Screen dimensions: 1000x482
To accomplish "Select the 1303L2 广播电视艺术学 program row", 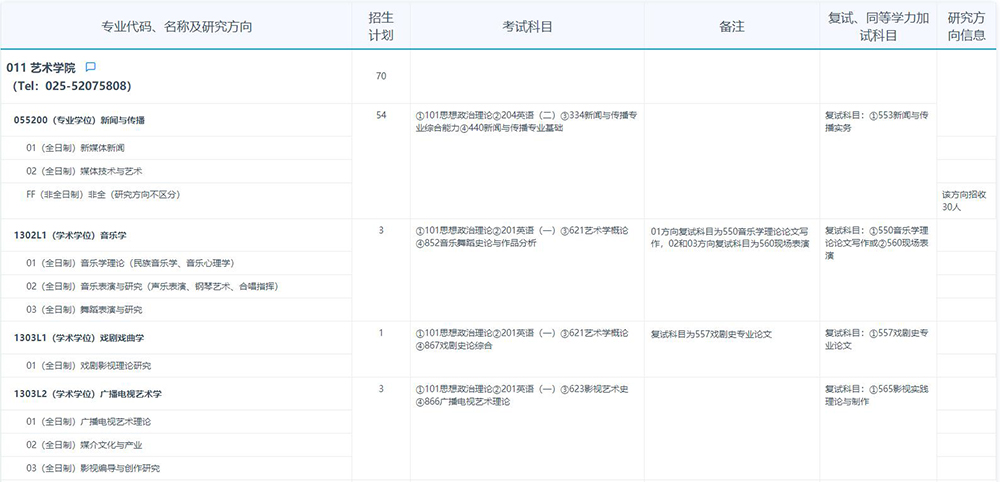I will [x=88, y=394].
